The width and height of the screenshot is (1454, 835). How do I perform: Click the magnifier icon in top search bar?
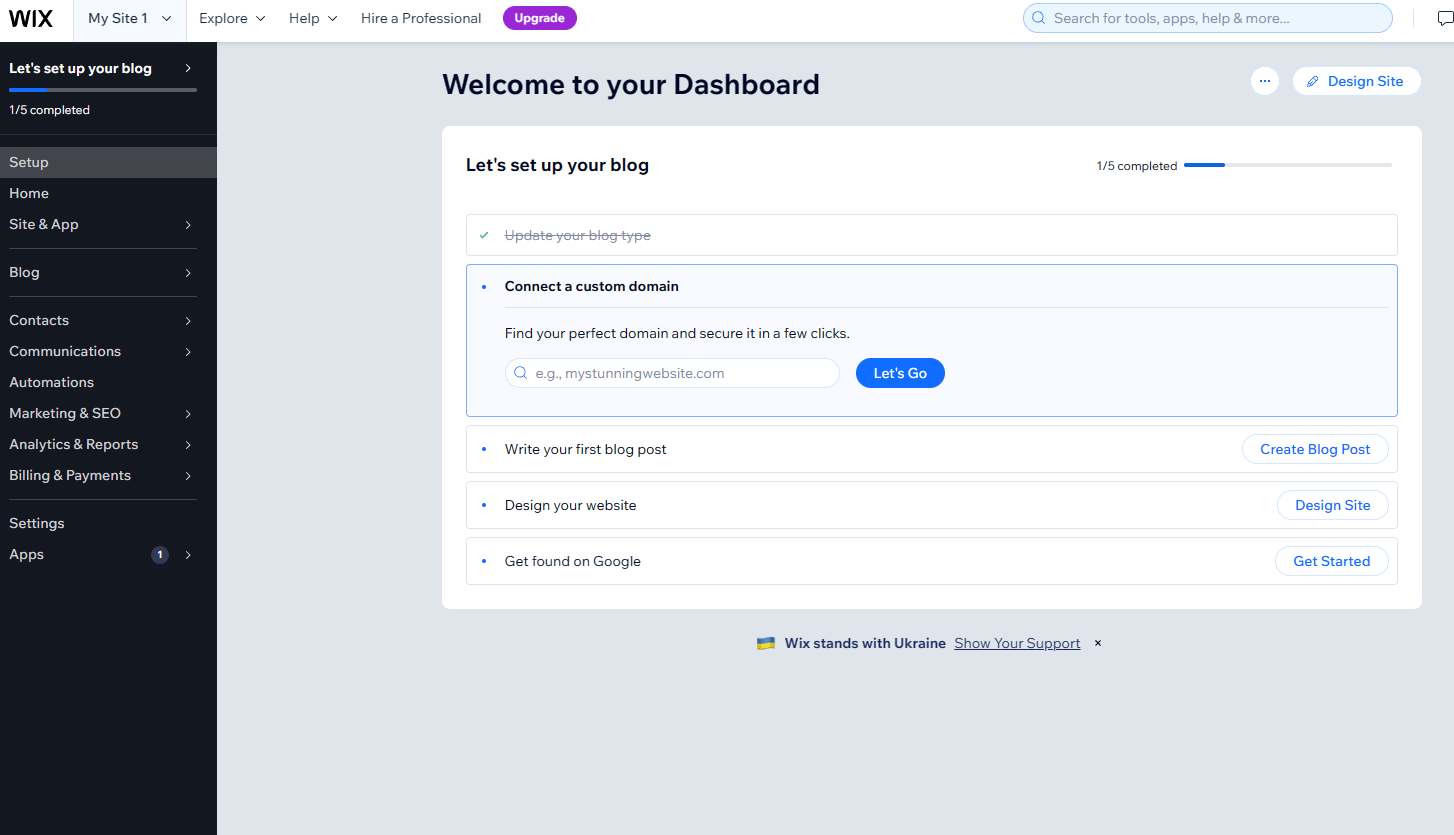tap(1038, 18)
